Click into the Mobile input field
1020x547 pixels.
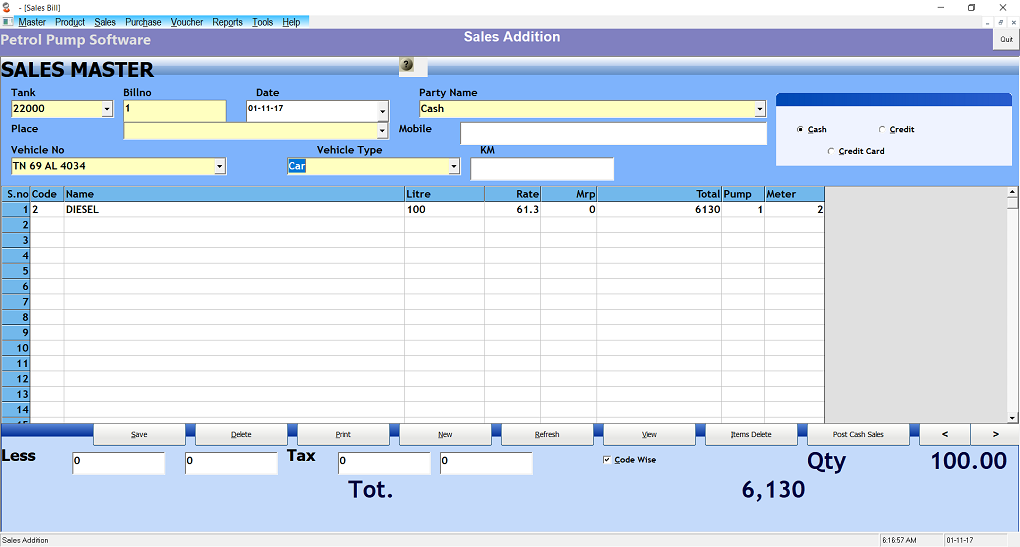pos(613,134)
